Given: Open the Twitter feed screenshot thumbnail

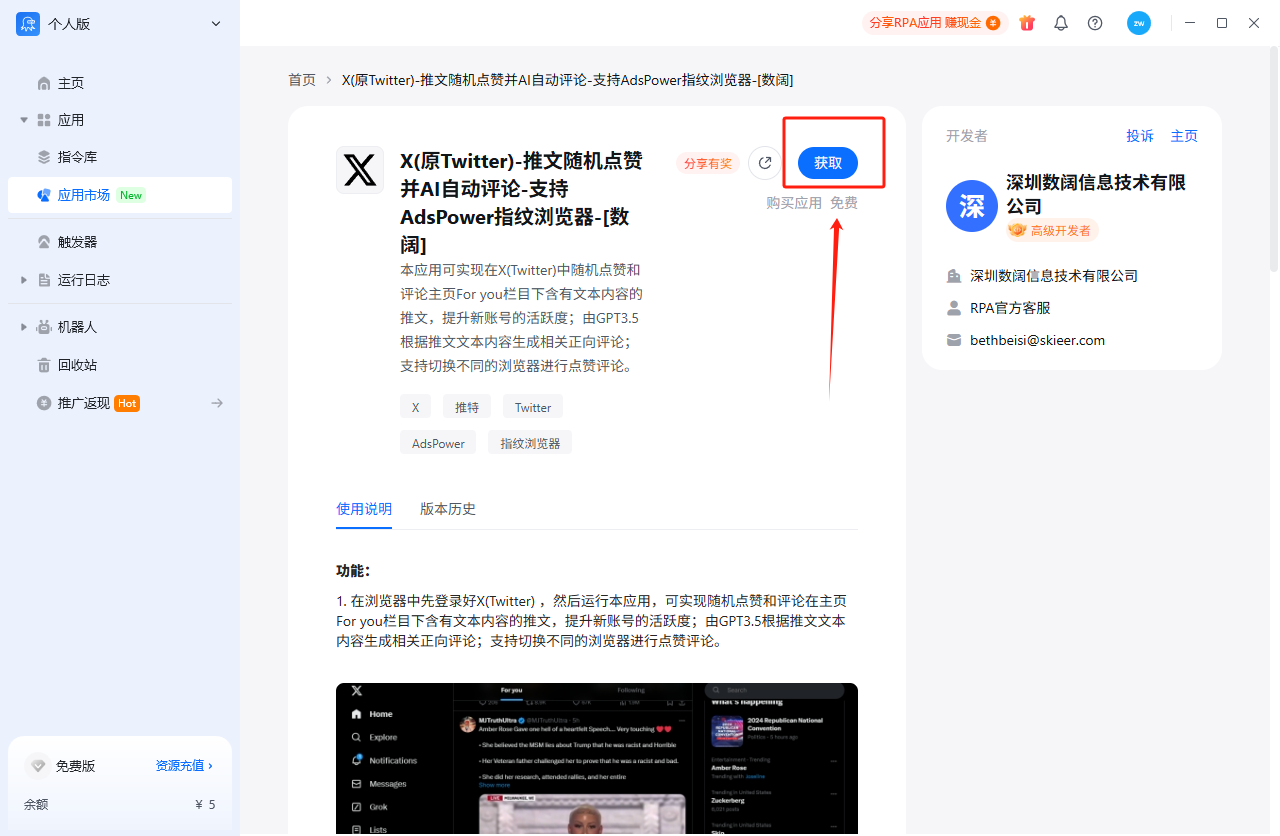Looking at the screenshot, I should [597, 759].
